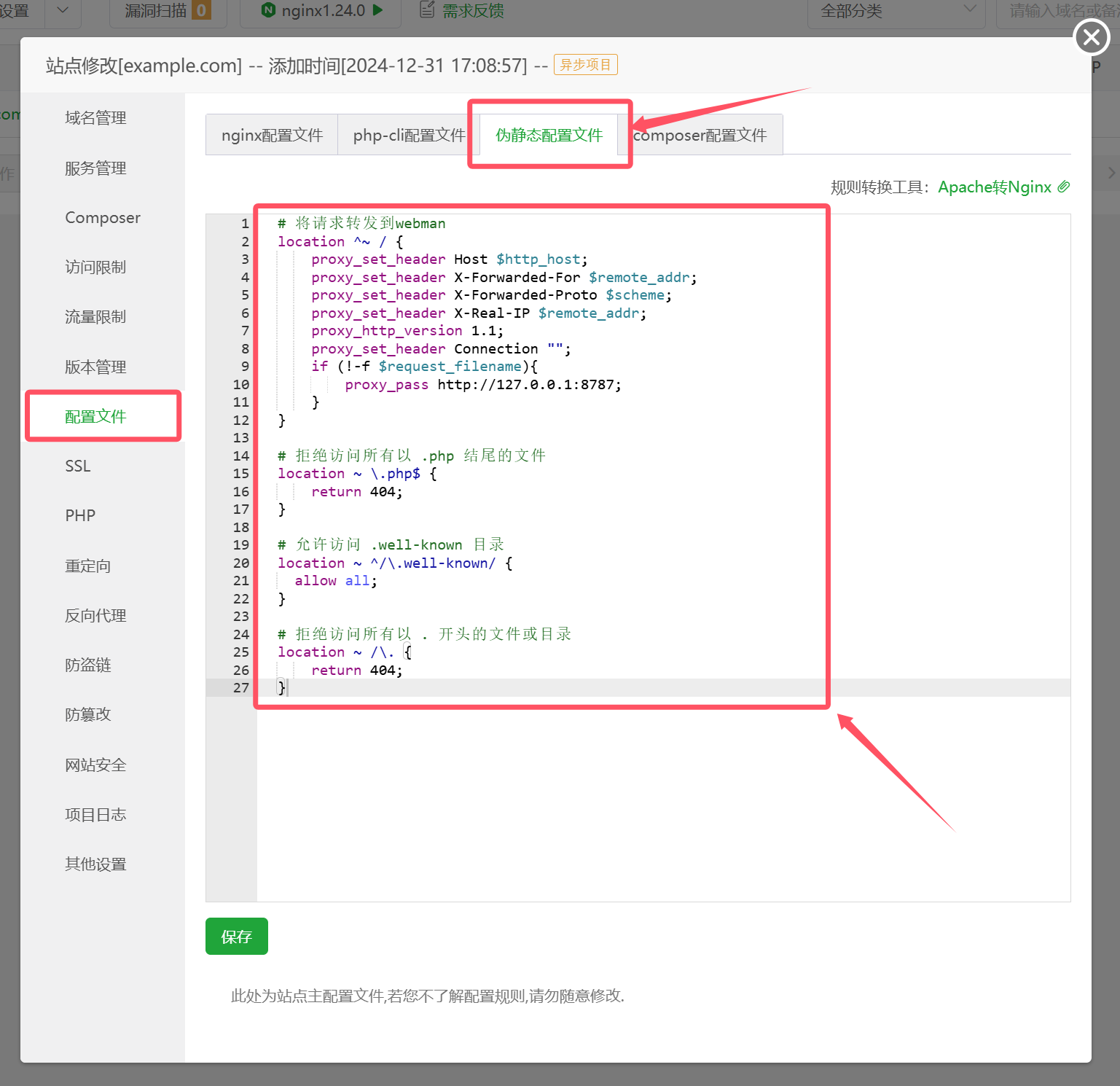The width and height of the screenshot is (1120, 1086).
Task: Click the 'location ^~ / {' line
Action: tap(340, 242)
